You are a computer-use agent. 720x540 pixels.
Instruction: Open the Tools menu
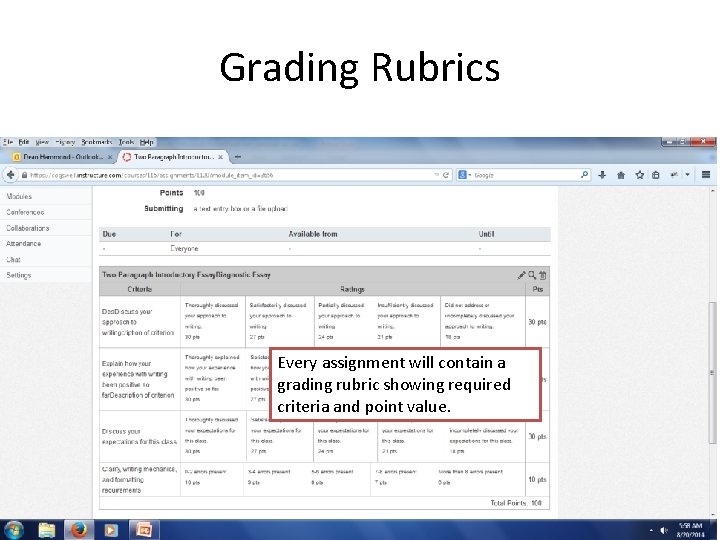coord(126,142)
